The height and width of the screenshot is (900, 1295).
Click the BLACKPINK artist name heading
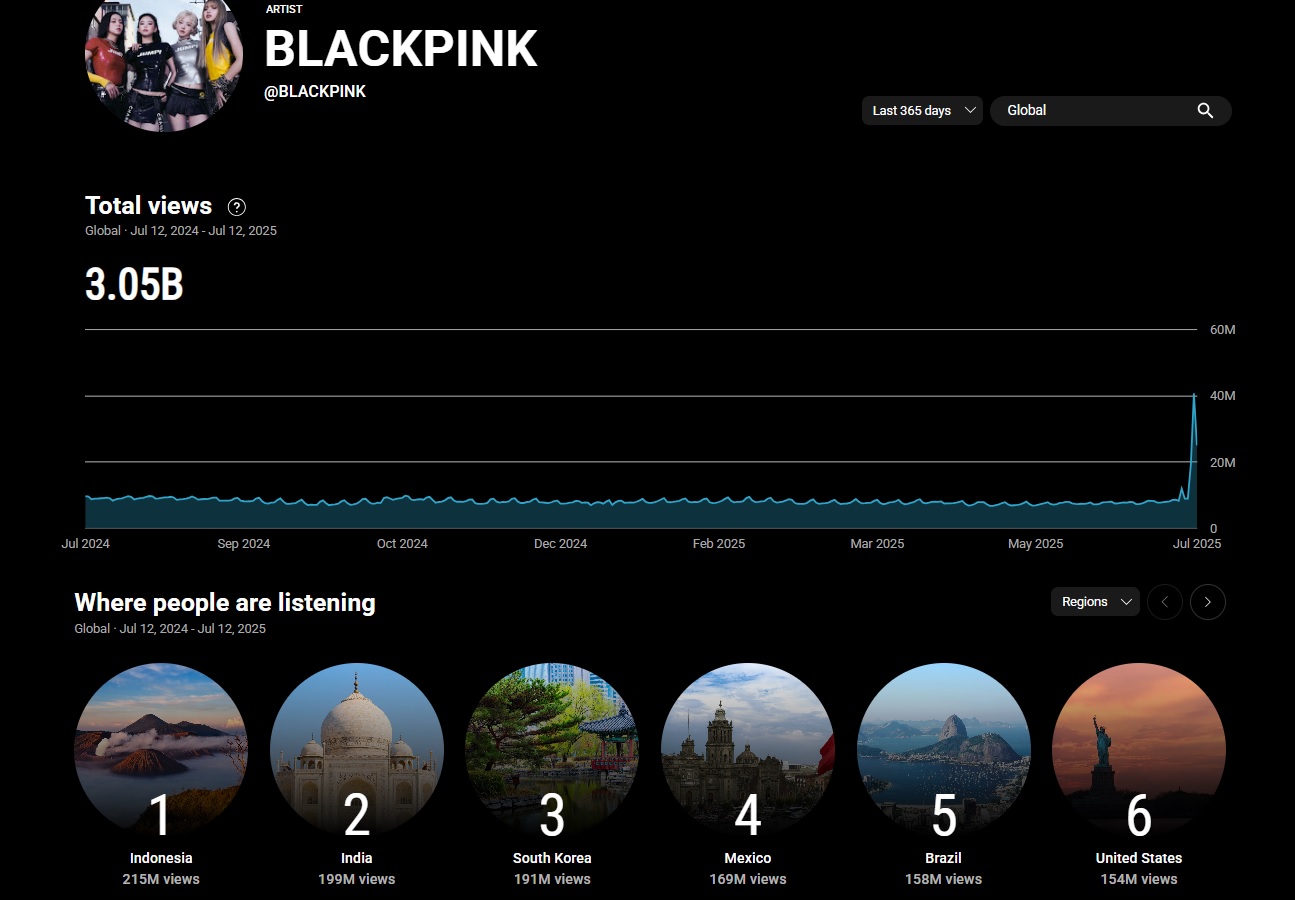point(401,49)
